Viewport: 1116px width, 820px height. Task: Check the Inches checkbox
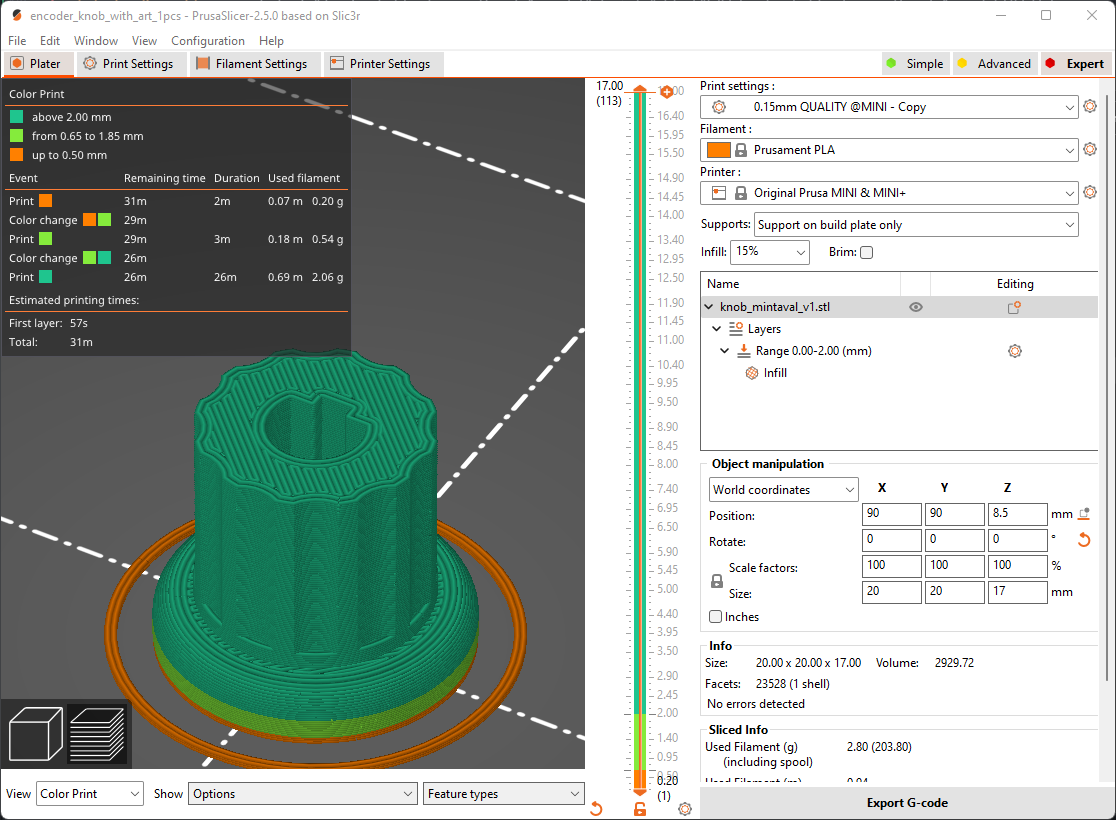[x=715, y=616]
